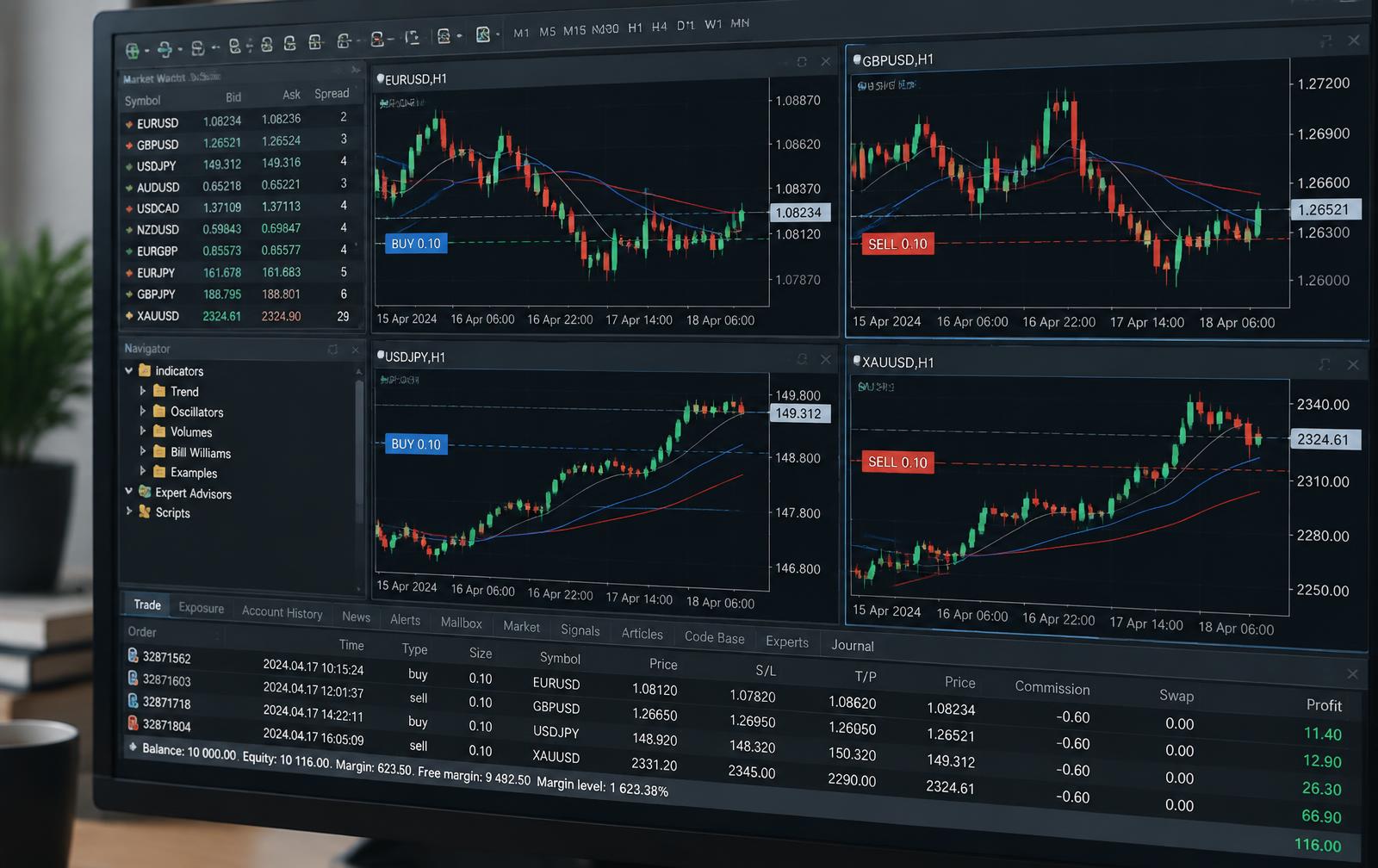Click the Expert Advisors icon in Navigator
The width and height of the screenshot is (1378, 868).
click(145, 492)
